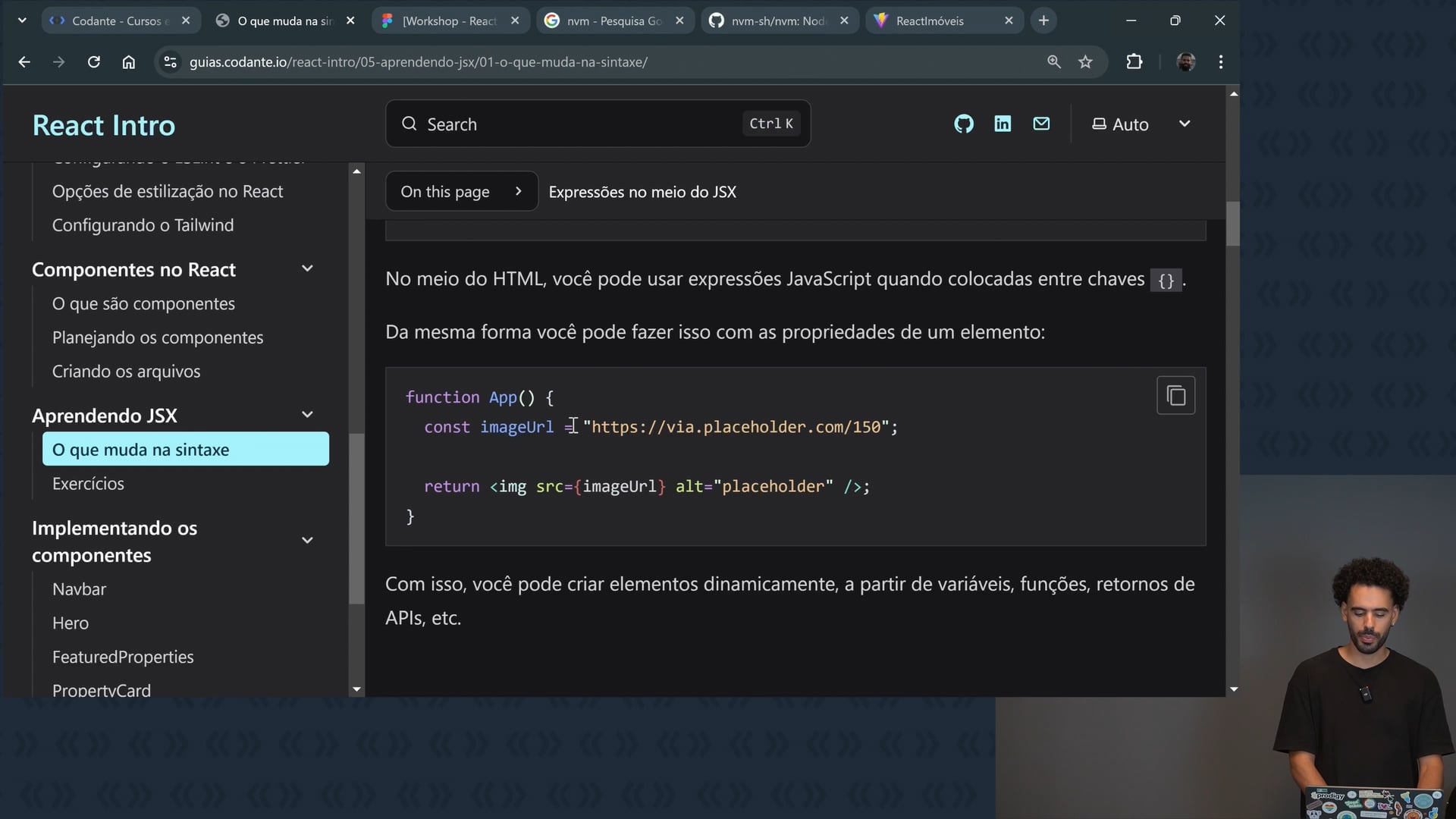Click the sidebar scroll down arrow
This screenshot has width=1456, height=819.
tap(356, 689)
